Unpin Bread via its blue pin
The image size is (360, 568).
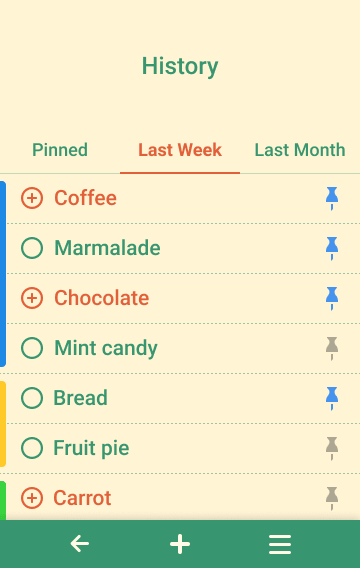(332, 398)
